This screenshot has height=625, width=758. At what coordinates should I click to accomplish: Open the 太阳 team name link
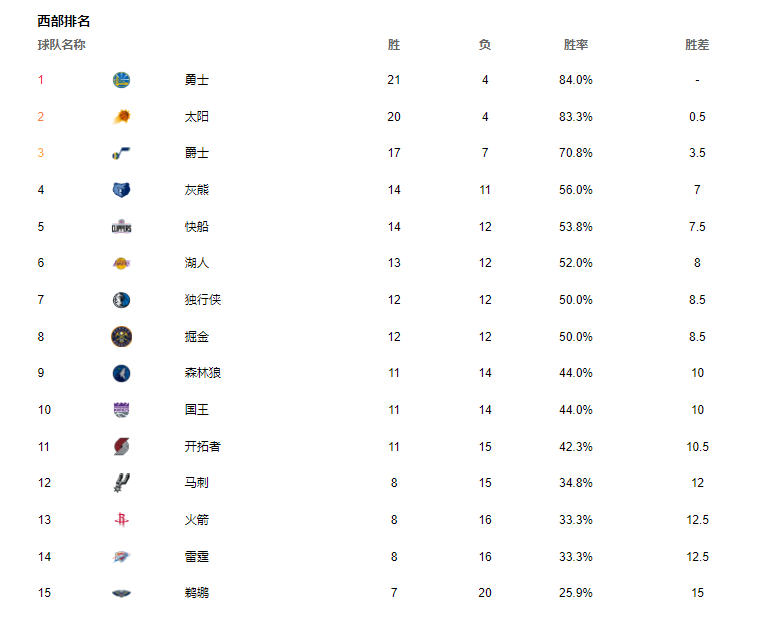tap(196, 116)
